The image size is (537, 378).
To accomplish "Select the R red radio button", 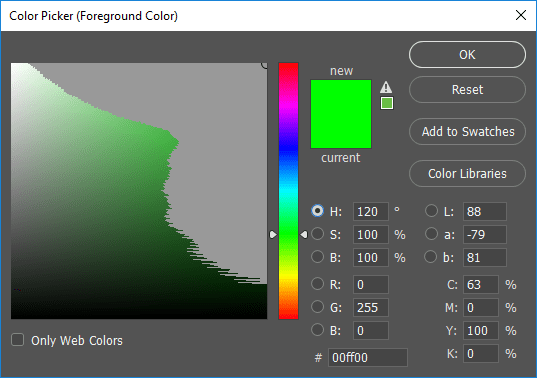I will [x=317, y=284].
